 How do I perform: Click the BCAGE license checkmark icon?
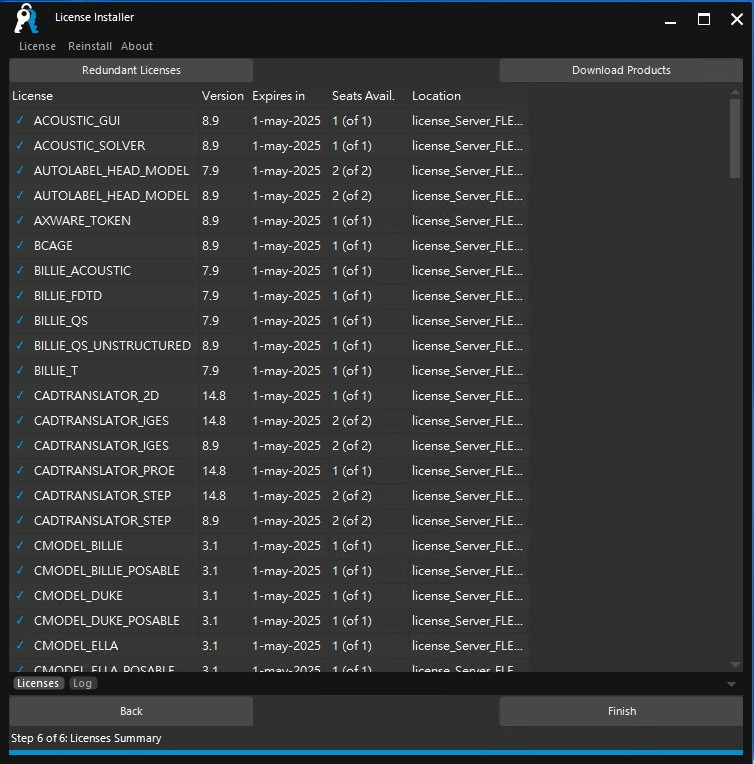(x=20, y=246)
